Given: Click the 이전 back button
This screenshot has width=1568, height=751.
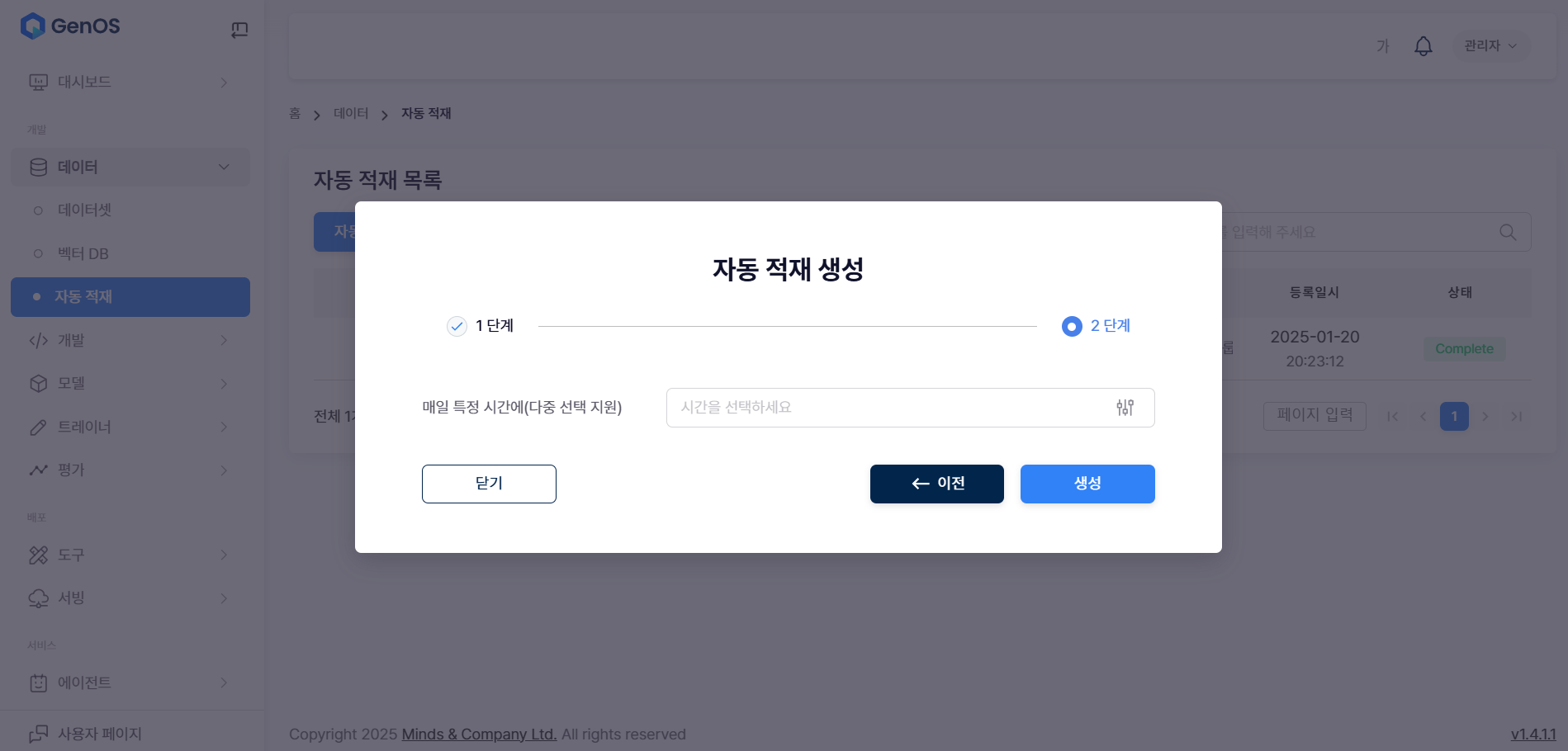Looking at the screenshot, I should click(936, 484).
